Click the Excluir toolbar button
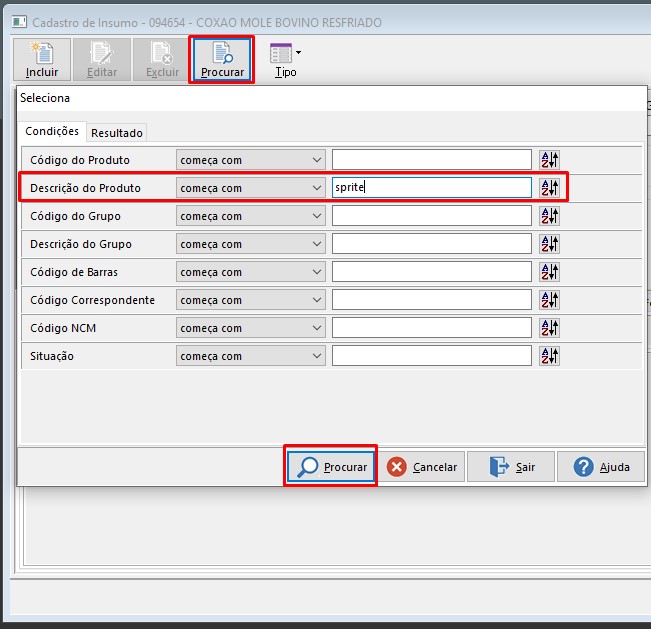This screenshot has height=629, width=651. [162, 60]
